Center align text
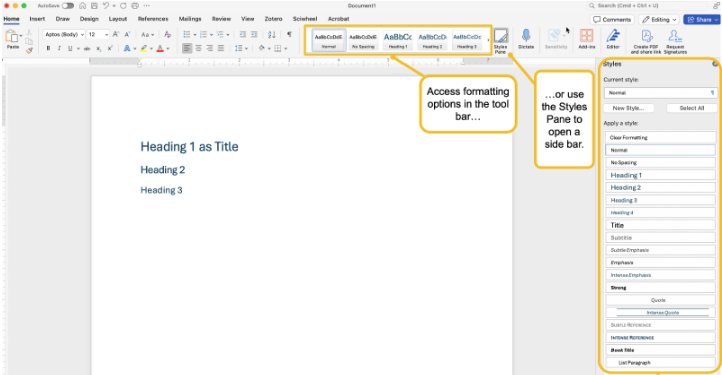The height and width of the screenshot is (375, 722). tap(198, 48)
